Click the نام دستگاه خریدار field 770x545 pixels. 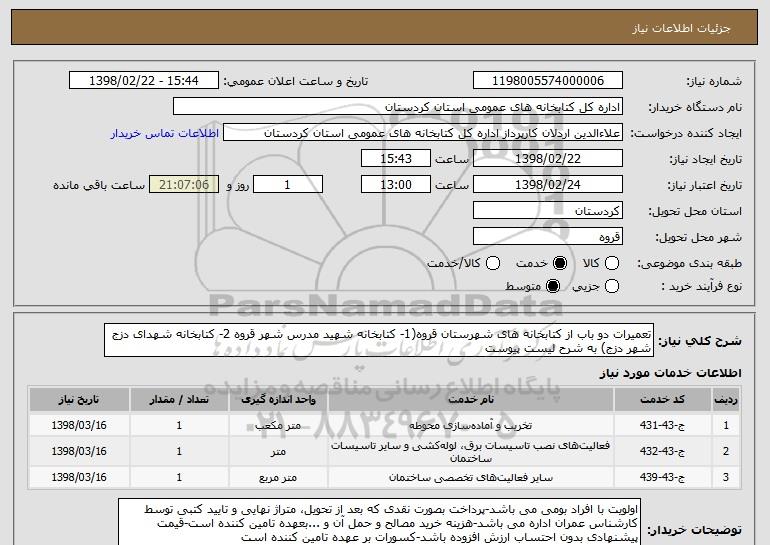(398, 107)
